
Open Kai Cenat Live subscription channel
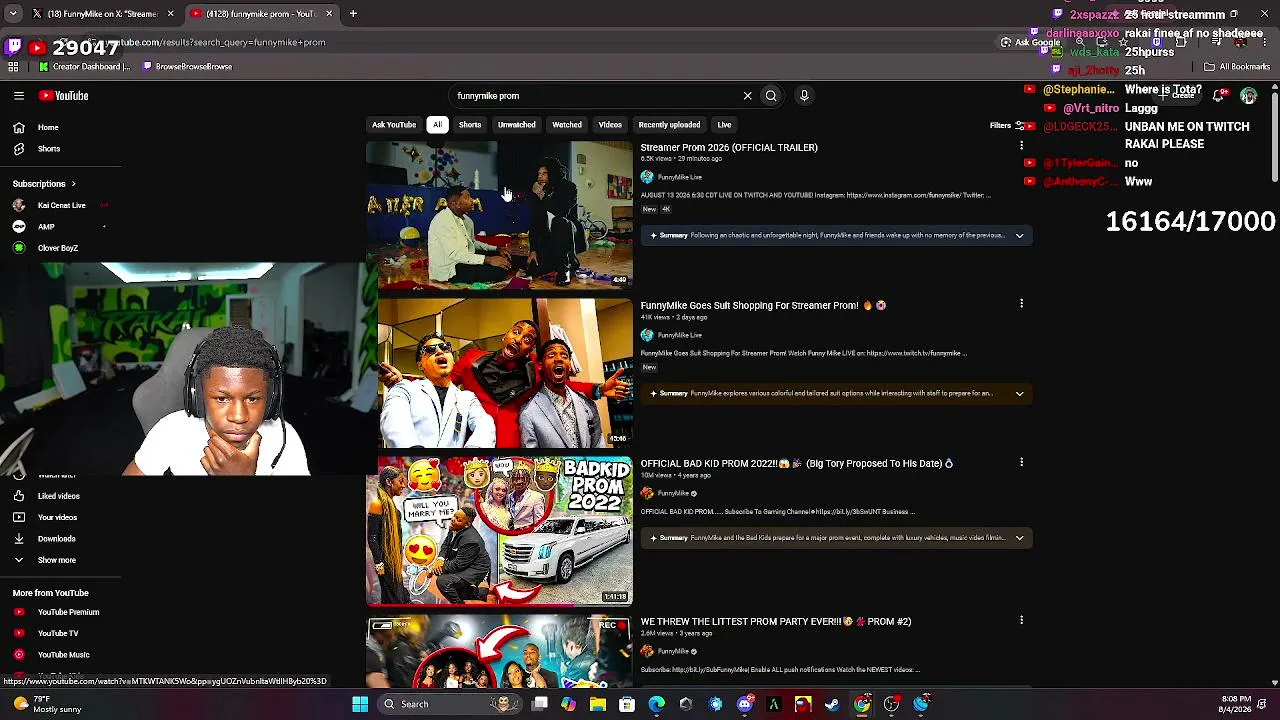pos(60,206)
